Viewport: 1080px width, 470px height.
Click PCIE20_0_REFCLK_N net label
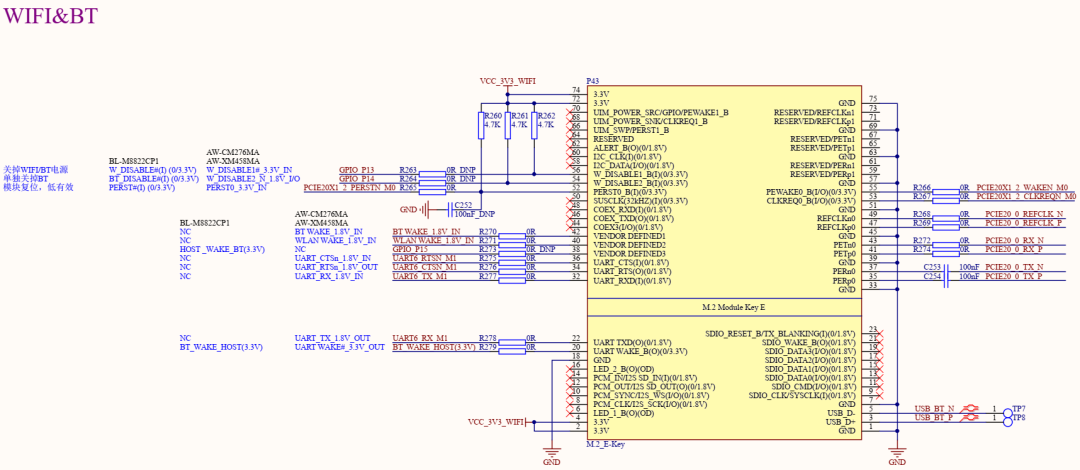(1024, 214)
